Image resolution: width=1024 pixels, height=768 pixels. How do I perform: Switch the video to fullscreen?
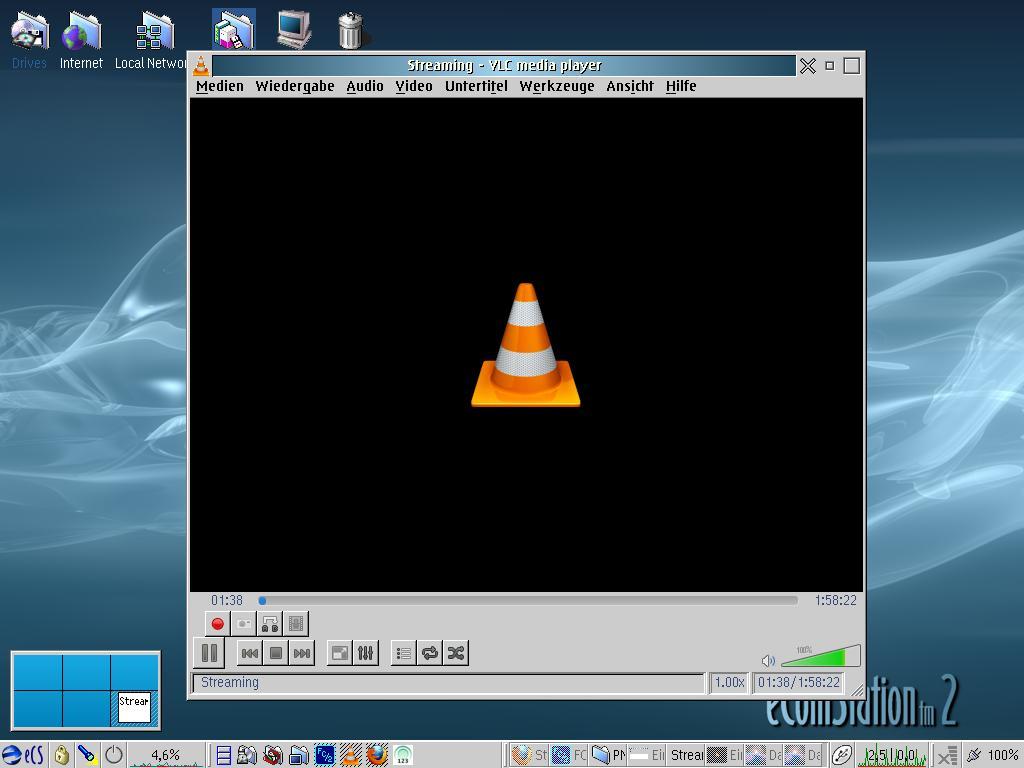[x=340, y=653]
